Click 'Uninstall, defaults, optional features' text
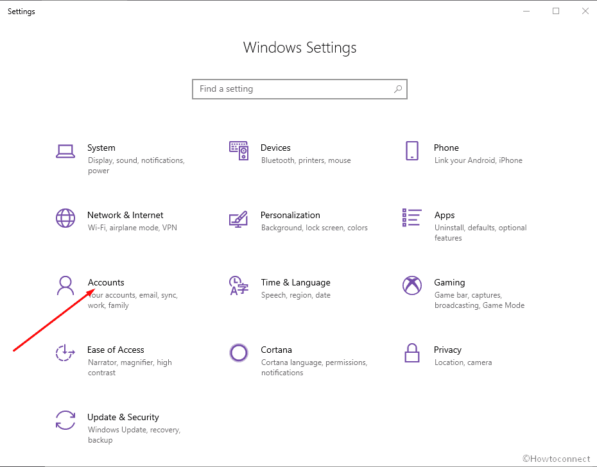597x467 pixels. [x=480, y=233]
